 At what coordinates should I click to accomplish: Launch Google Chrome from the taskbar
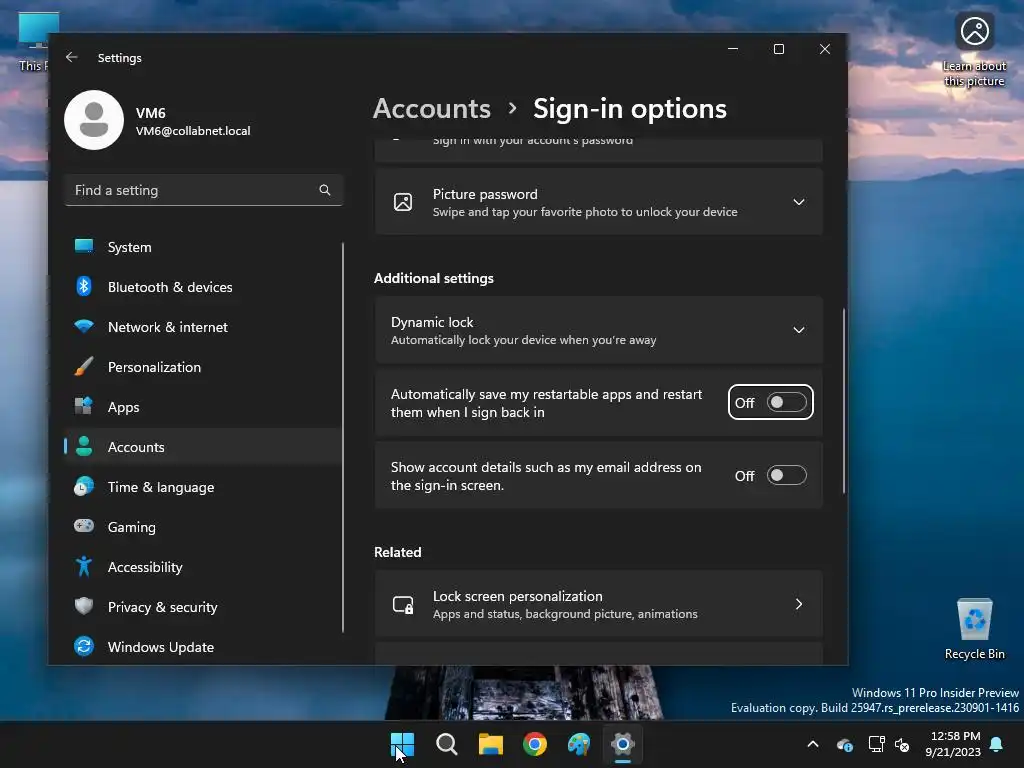[x=535, y=744]
